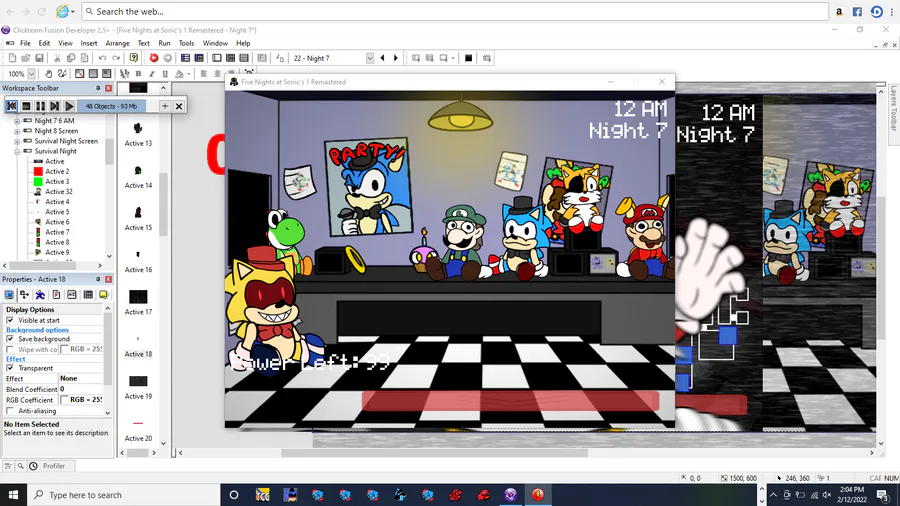Select Active 2 red object in tree

point(57,172)
